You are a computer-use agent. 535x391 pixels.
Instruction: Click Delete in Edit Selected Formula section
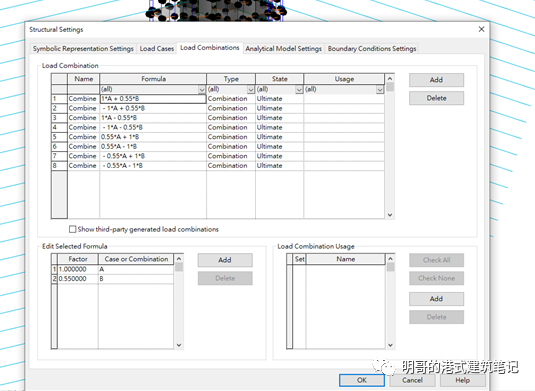click(225, 278)
